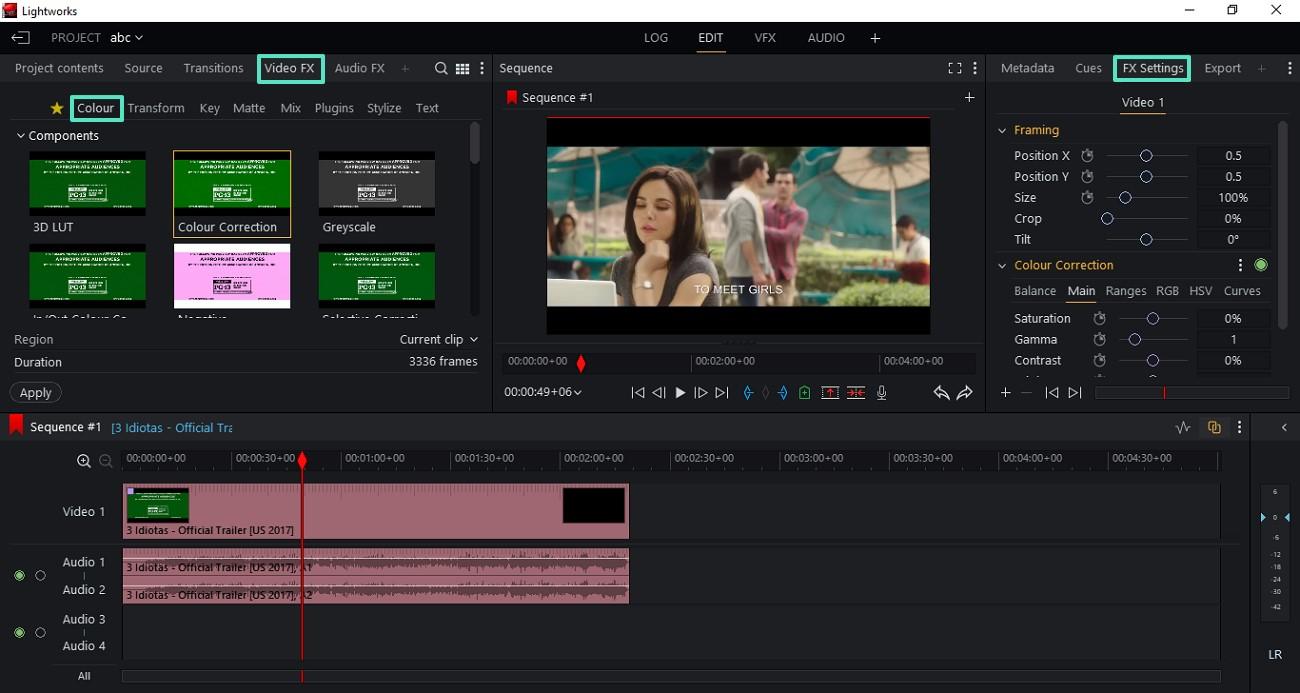Open the effects panel options menu
1300x693 pixels.
point(482,68)
